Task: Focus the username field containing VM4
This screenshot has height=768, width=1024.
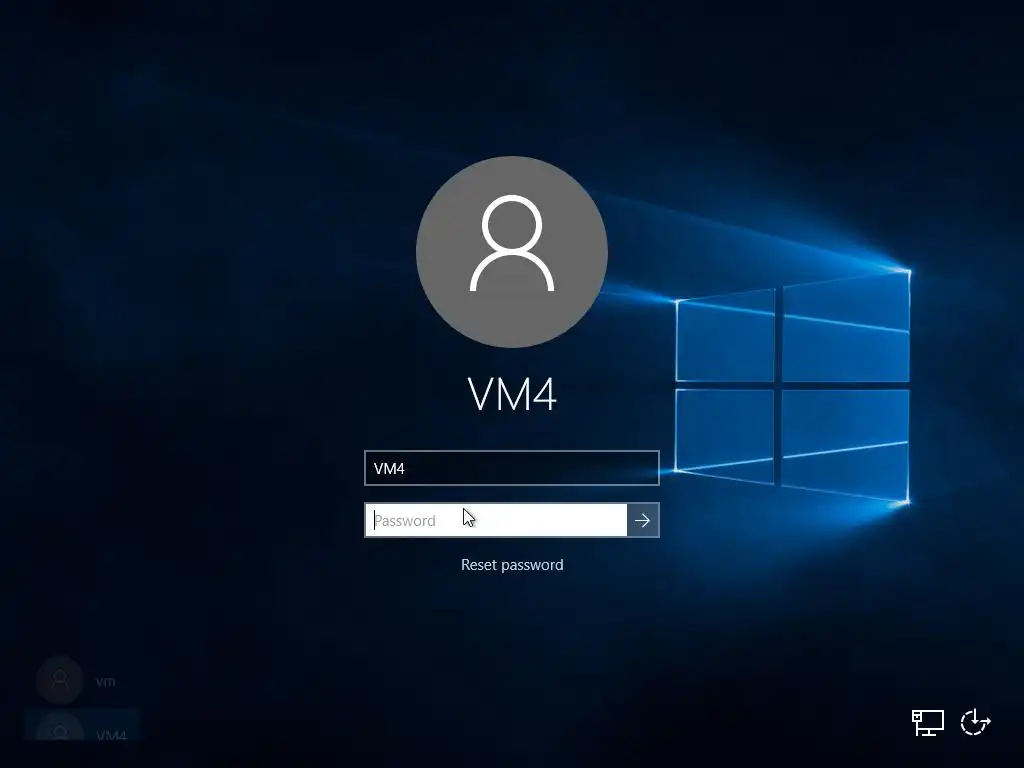Action: pos(512,468)
